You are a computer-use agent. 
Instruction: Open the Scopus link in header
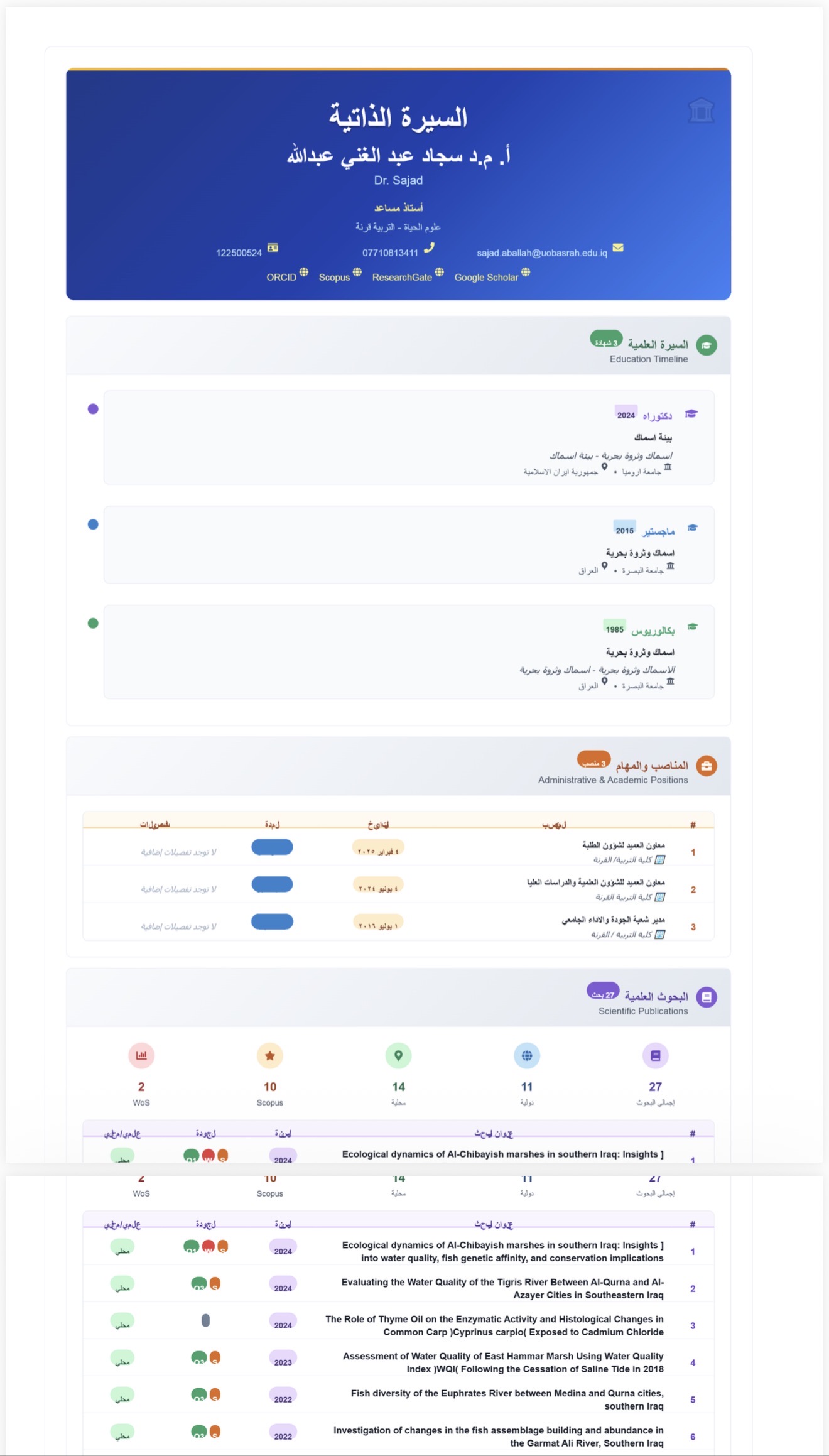pyautogui.click(x=334, y=277)
